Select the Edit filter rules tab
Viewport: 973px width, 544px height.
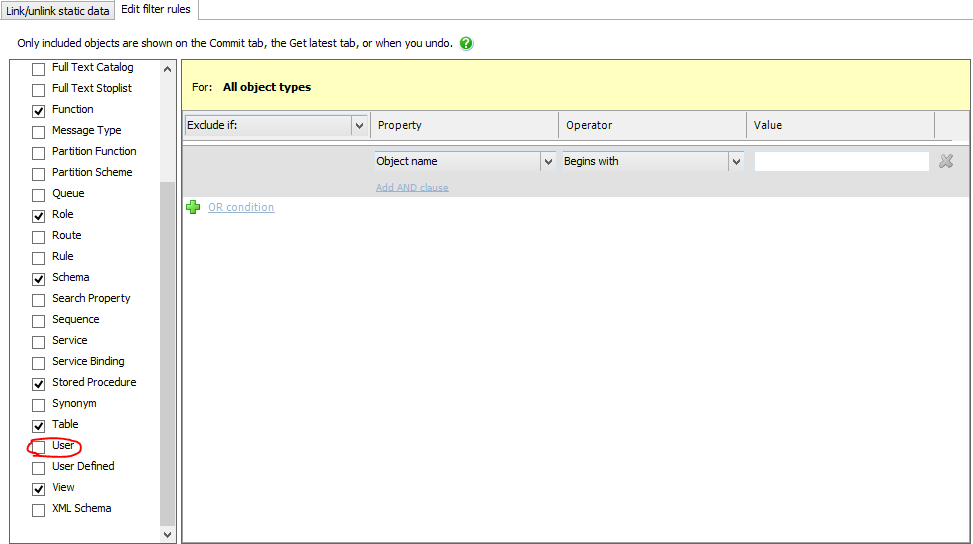click(155, 10)
